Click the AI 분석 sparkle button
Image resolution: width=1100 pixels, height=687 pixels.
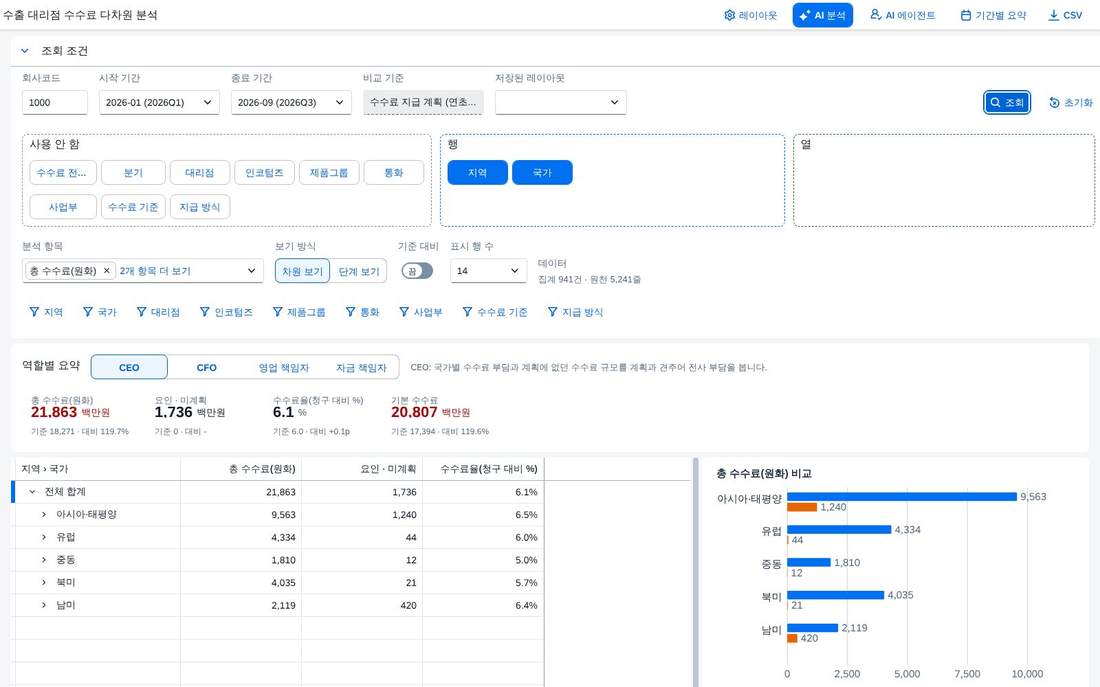[x=822, y=15]
